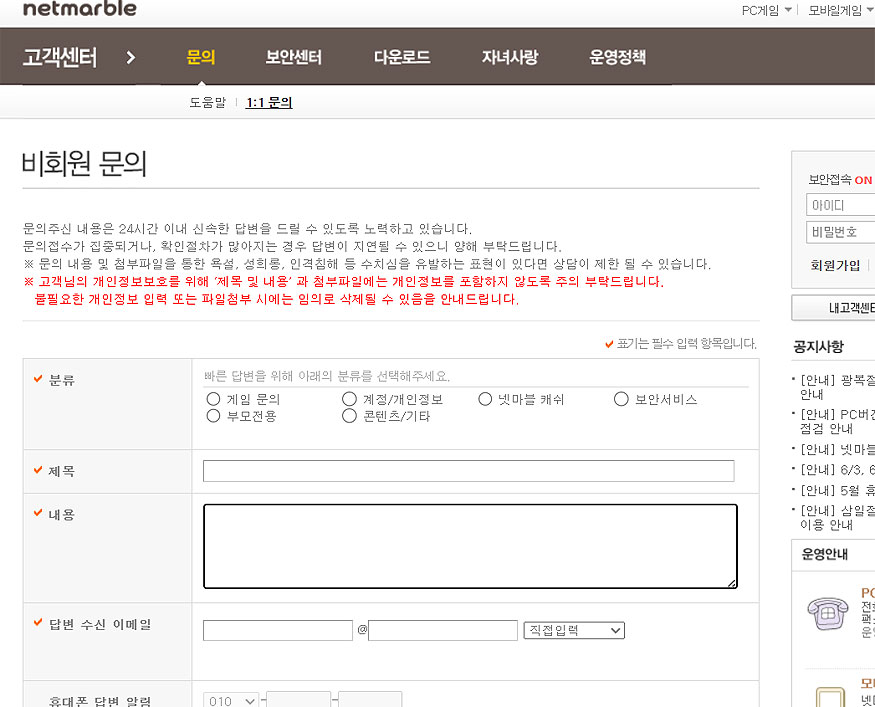Screen dimensions: 875x707
Task: Click the arrow icon beside 고객센터
Action: 131,58
